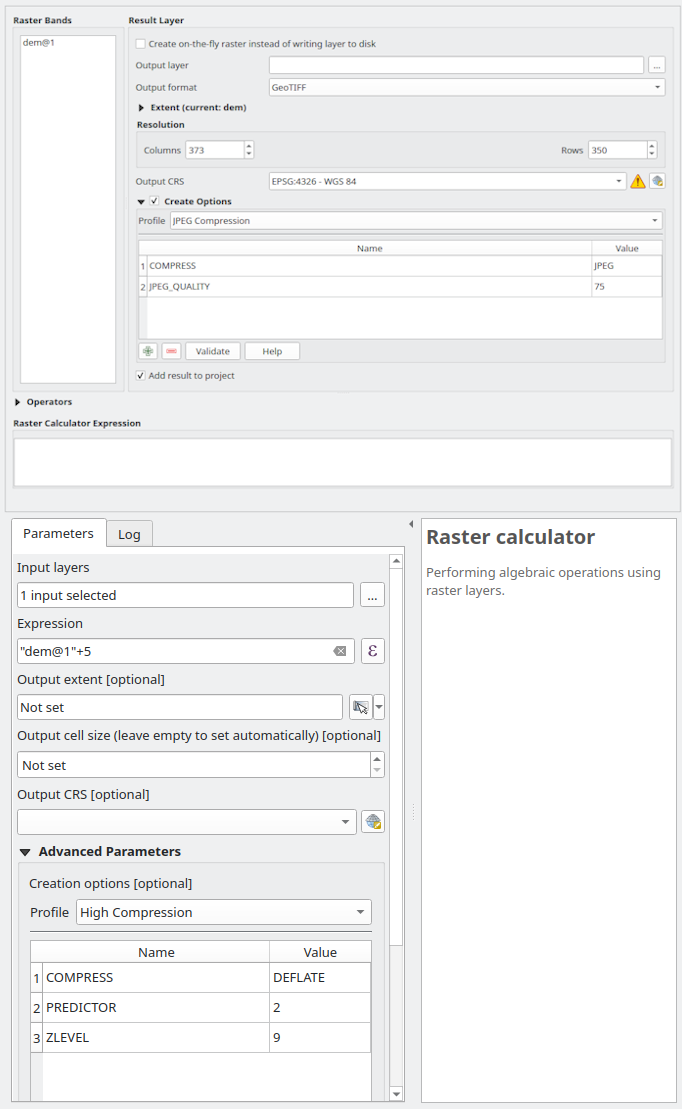The image size is (682, 1109).
Task: Click the CRS warning triangle icon
Action: point(637,181)
